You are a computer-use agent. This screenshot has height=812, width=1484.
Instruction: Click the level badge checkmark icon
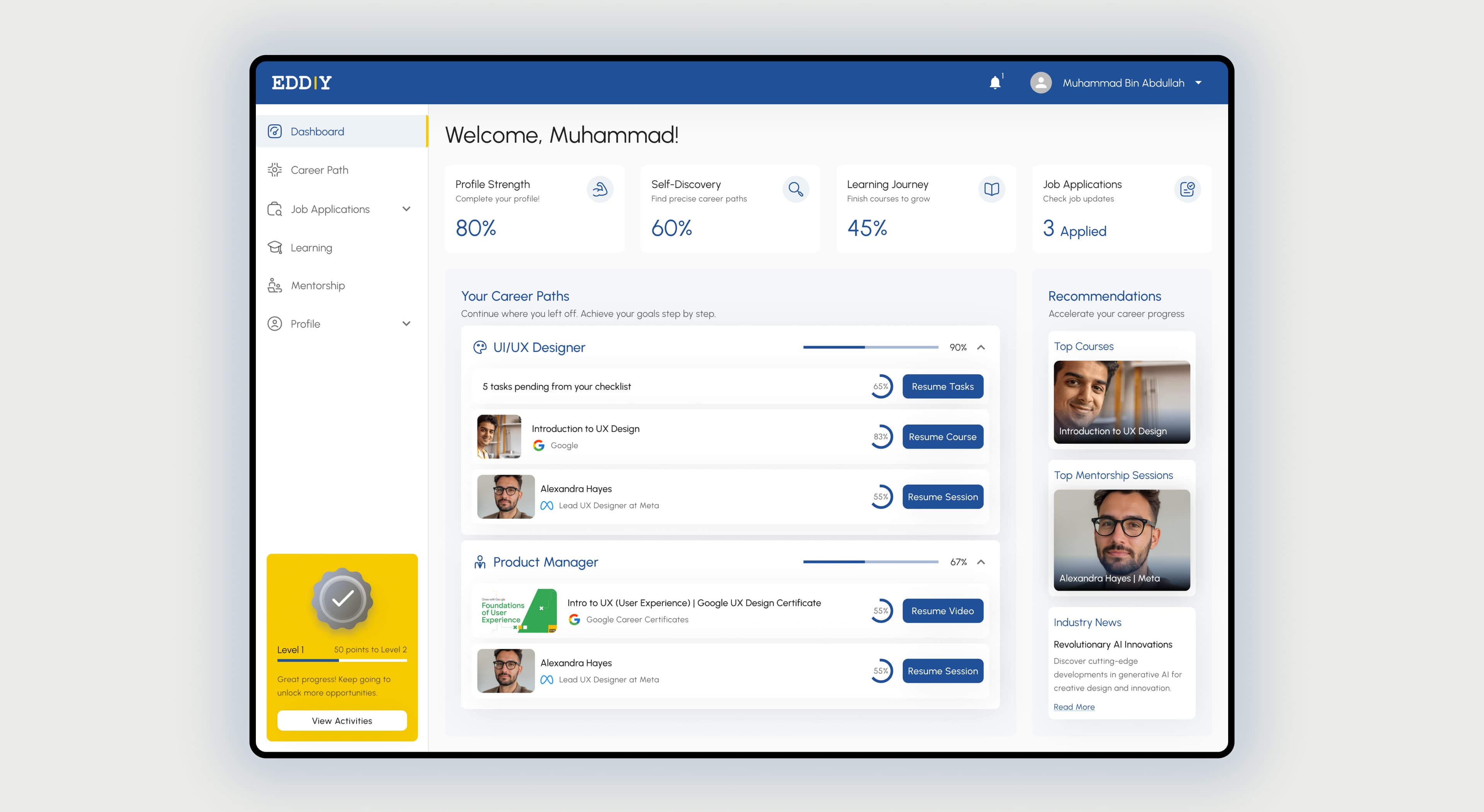pyautogui.click(x=342, y=599)
